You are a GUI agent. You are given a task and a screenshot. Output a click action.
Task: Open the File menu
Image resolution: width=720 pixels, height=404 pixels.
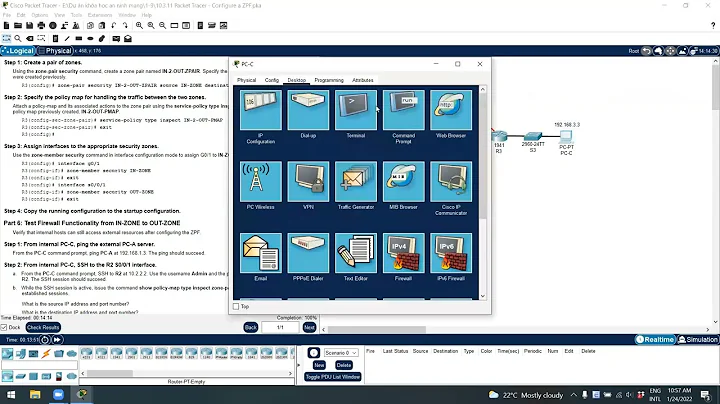click(6, 15)
